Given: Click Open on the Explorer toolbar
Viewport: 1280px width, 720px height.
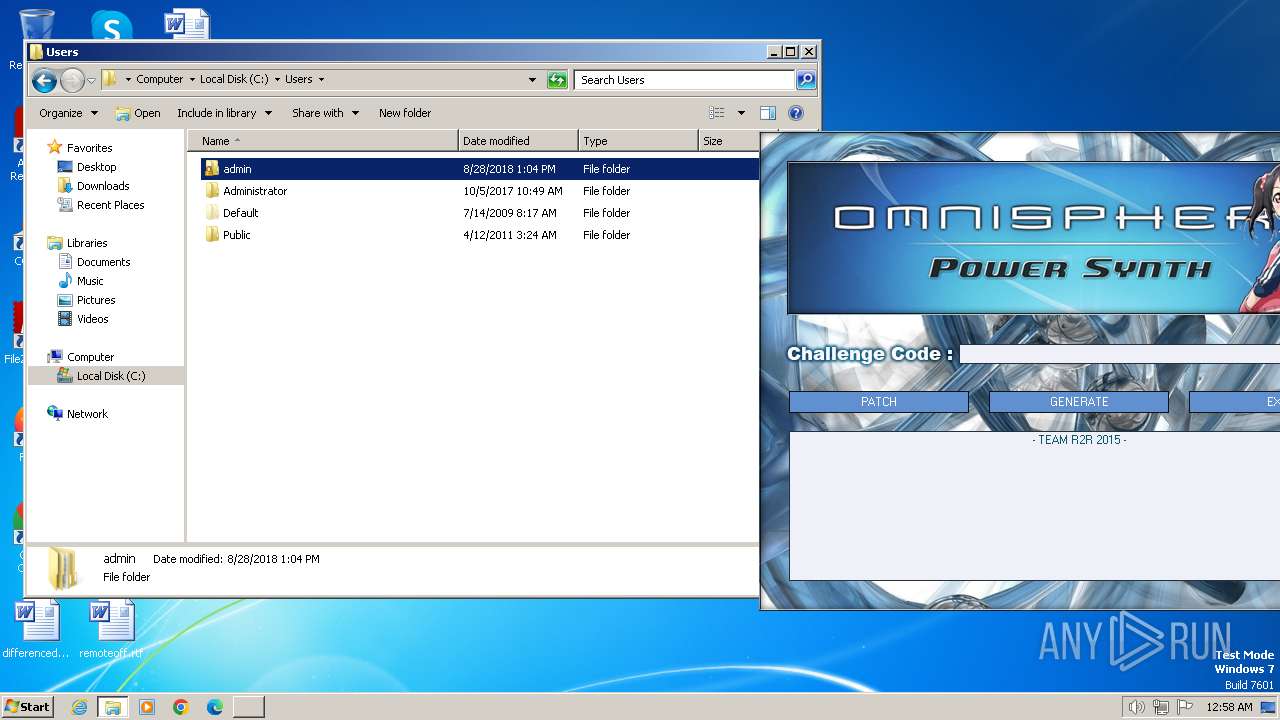Looking at the screenshot, I should tap(138, 113).
